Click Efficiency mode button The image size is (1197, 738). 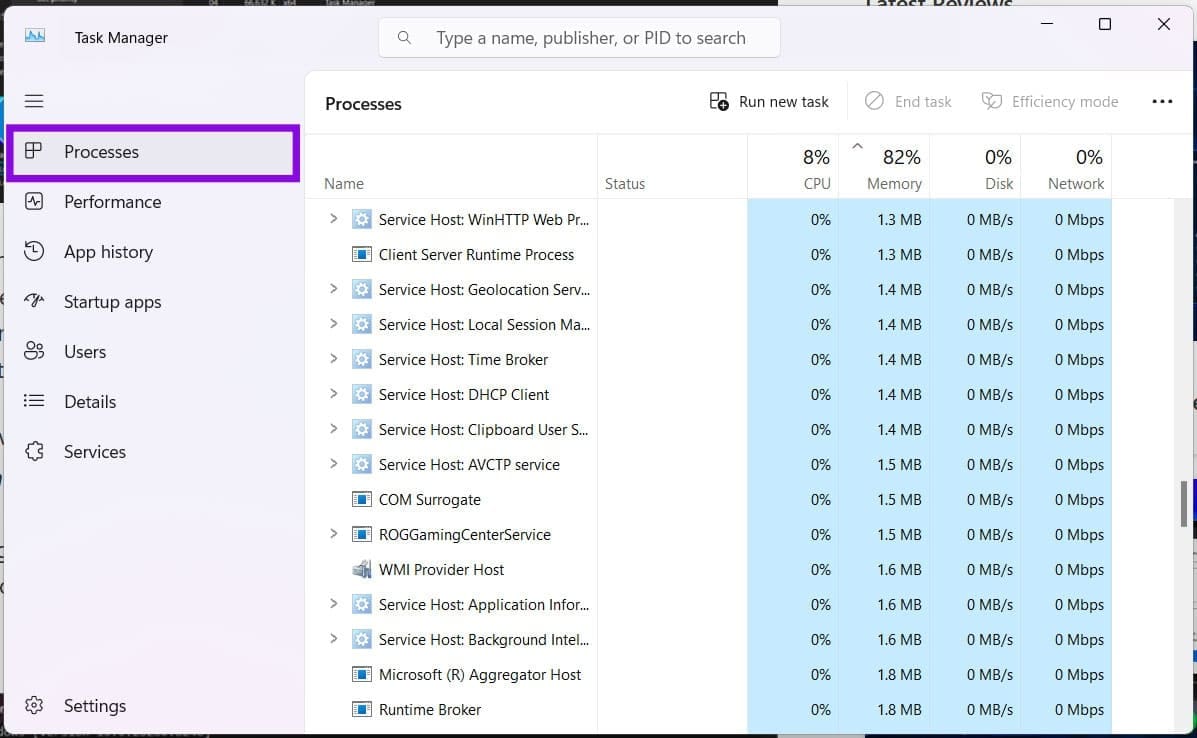1050,102
